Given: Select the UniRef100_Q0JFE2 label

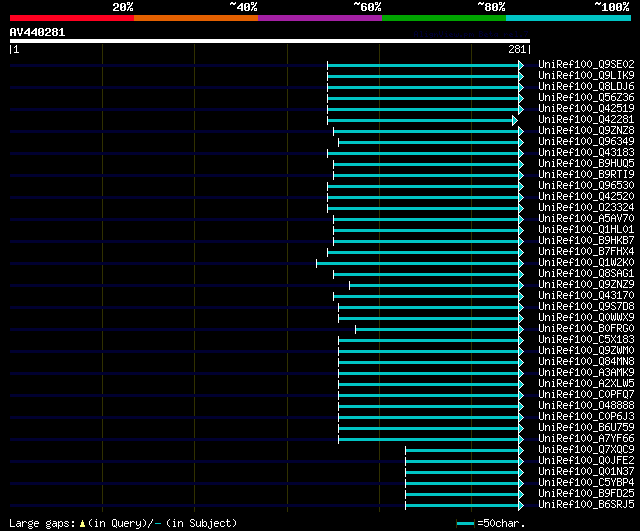Looking at the screenshot, I should pyautogui.click(x=586, y=461).
